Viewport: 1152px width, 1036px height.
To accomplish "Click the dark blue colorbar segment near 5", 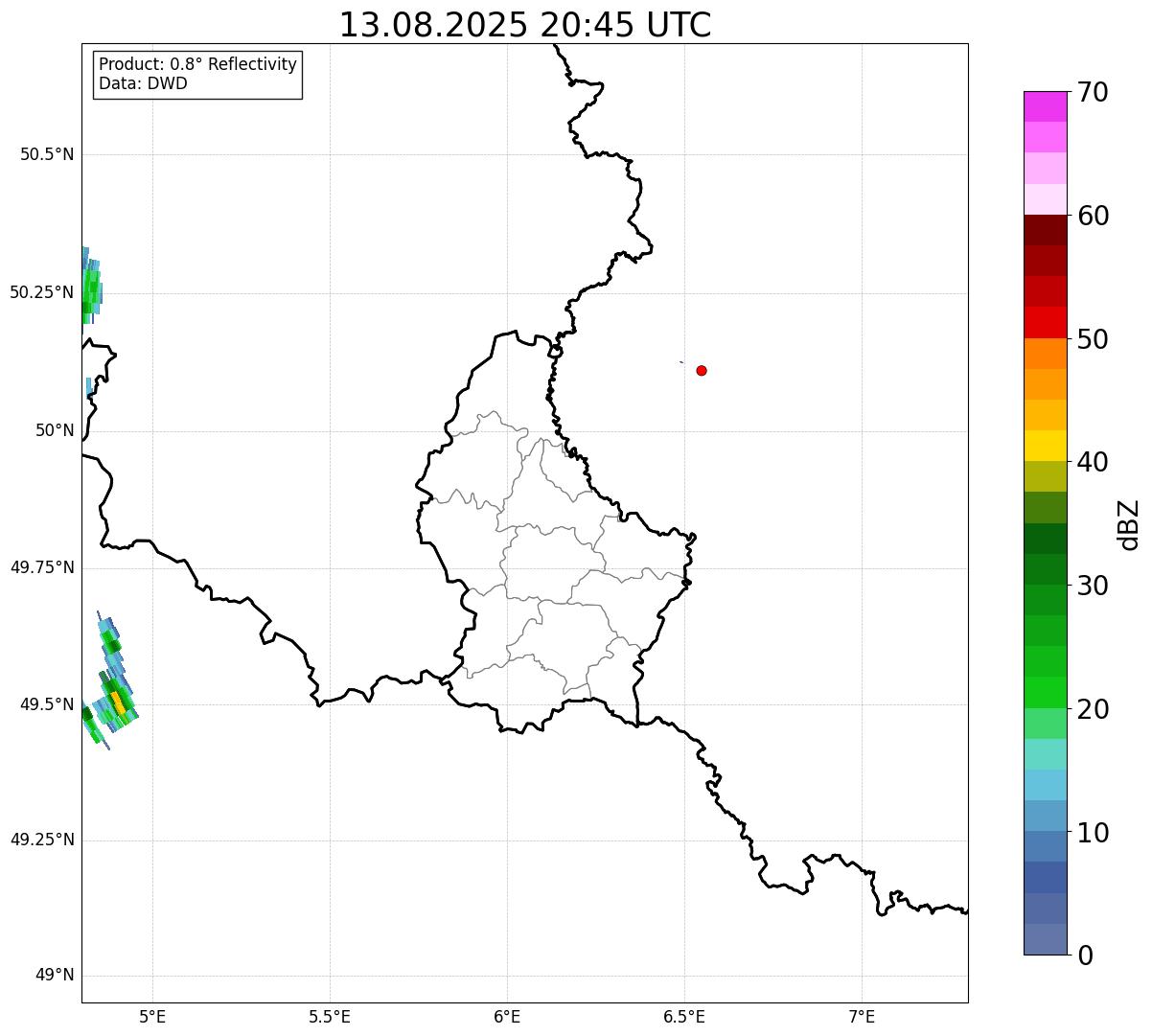I will pos(1045,877).
